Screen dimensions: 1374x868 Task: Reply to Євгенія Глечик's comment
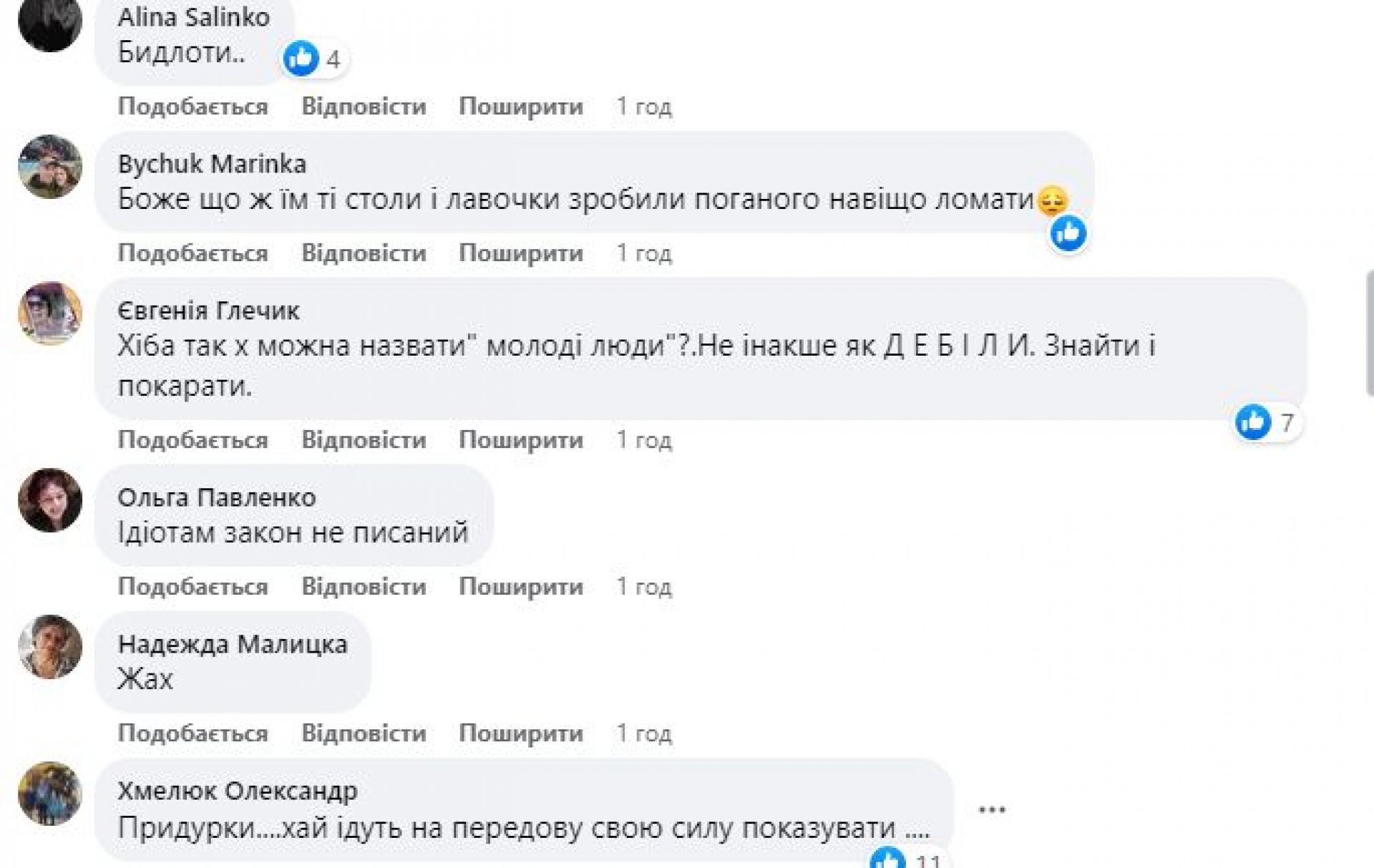(364, 440)
